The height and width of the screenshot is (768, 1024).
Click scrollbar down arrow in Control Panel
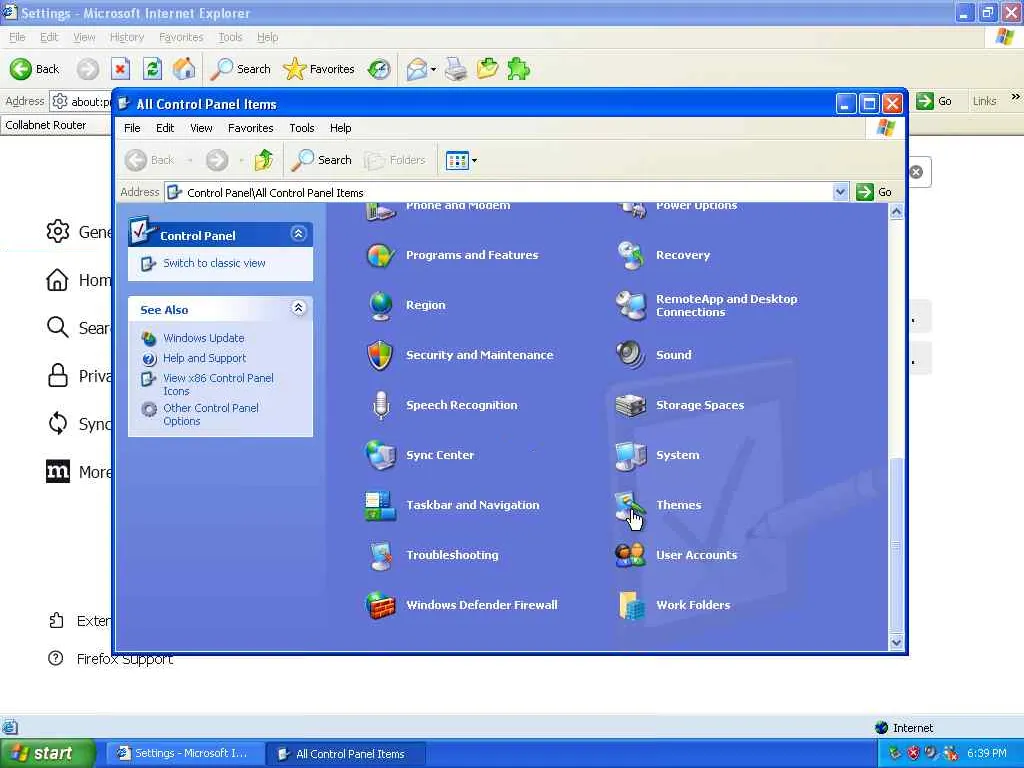tap(896, 643)
